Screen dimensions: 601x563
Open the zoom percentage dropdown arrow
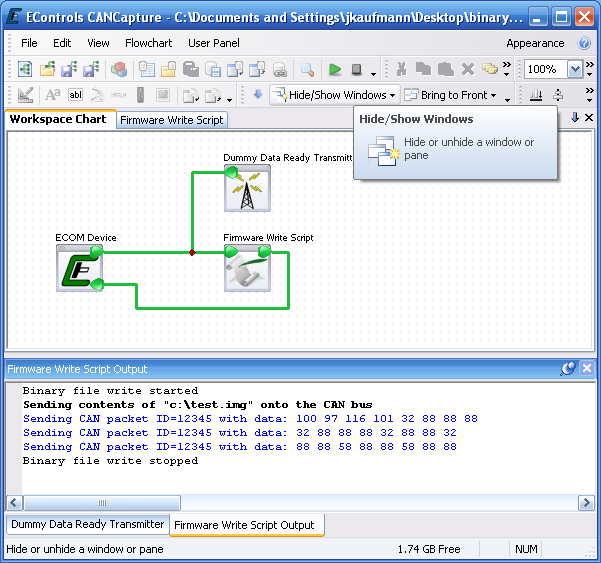click(575, 69)
